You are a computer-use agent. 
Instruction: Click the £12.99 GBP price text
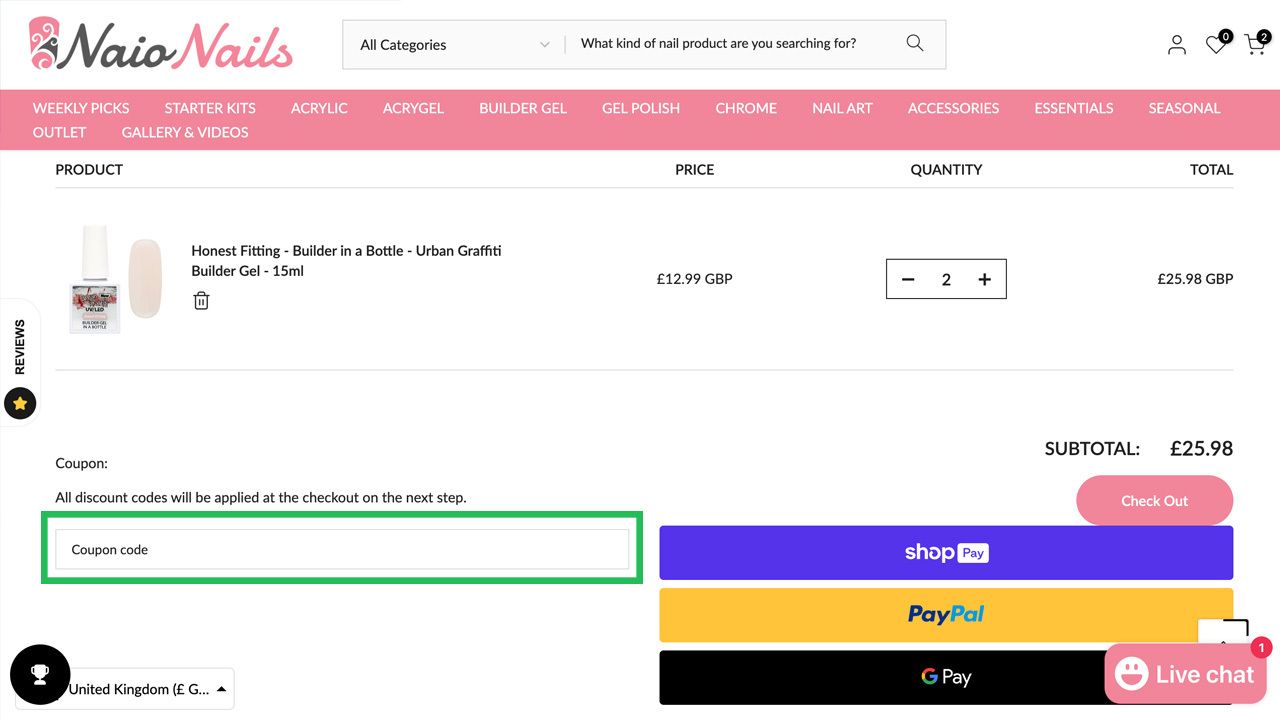coord(694,279)
